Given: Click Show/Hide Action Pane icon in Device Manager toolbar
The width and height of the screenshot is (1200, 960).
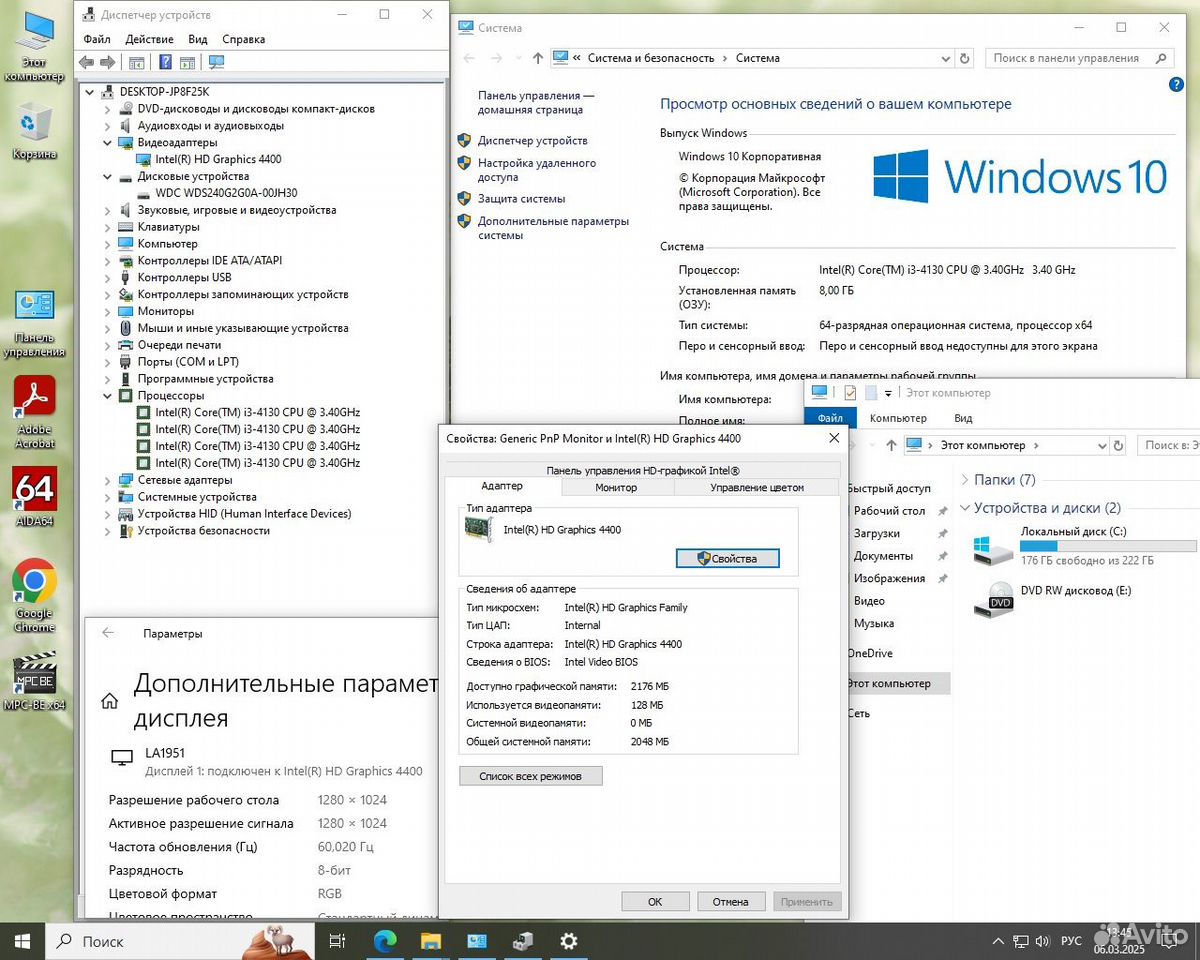Looking at the screenshot, I should pos(187,62).
